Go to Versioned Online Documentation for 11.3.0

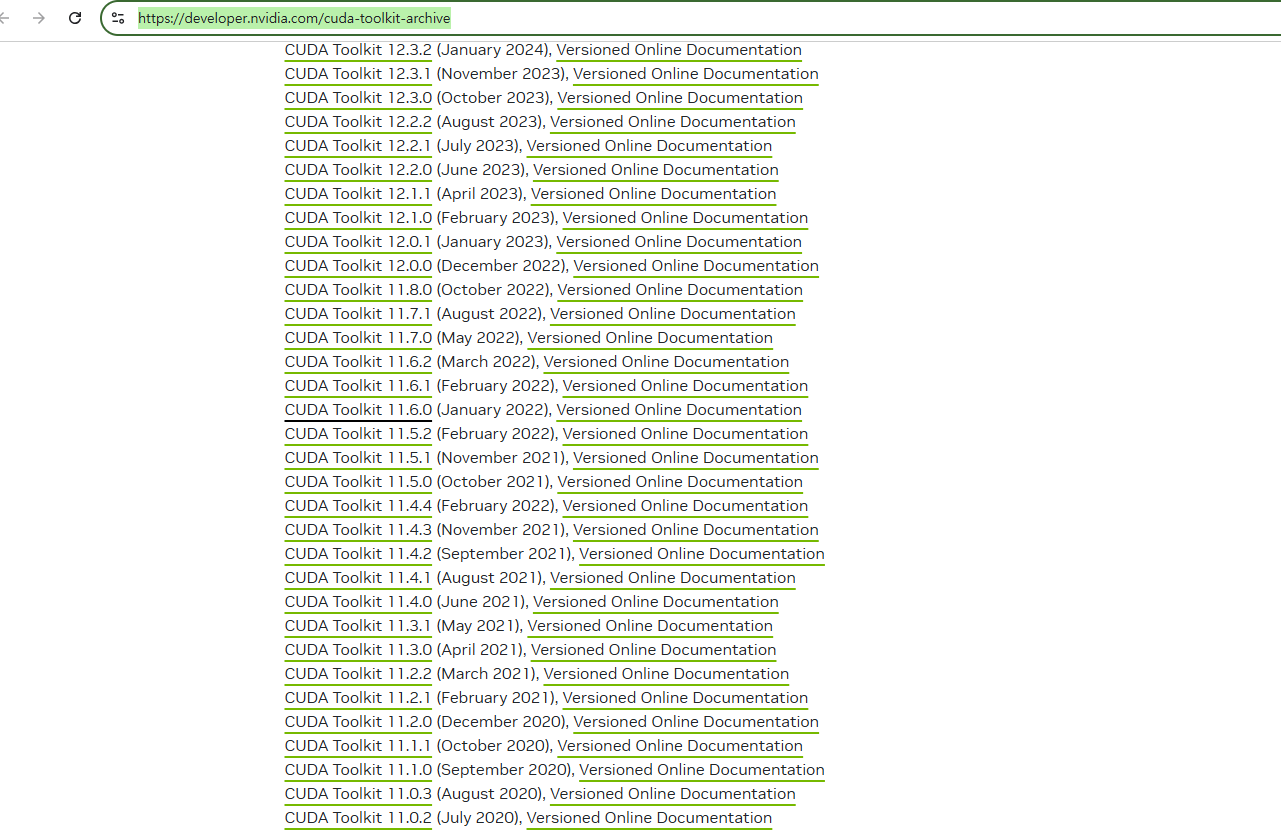(x=654, y=650)
